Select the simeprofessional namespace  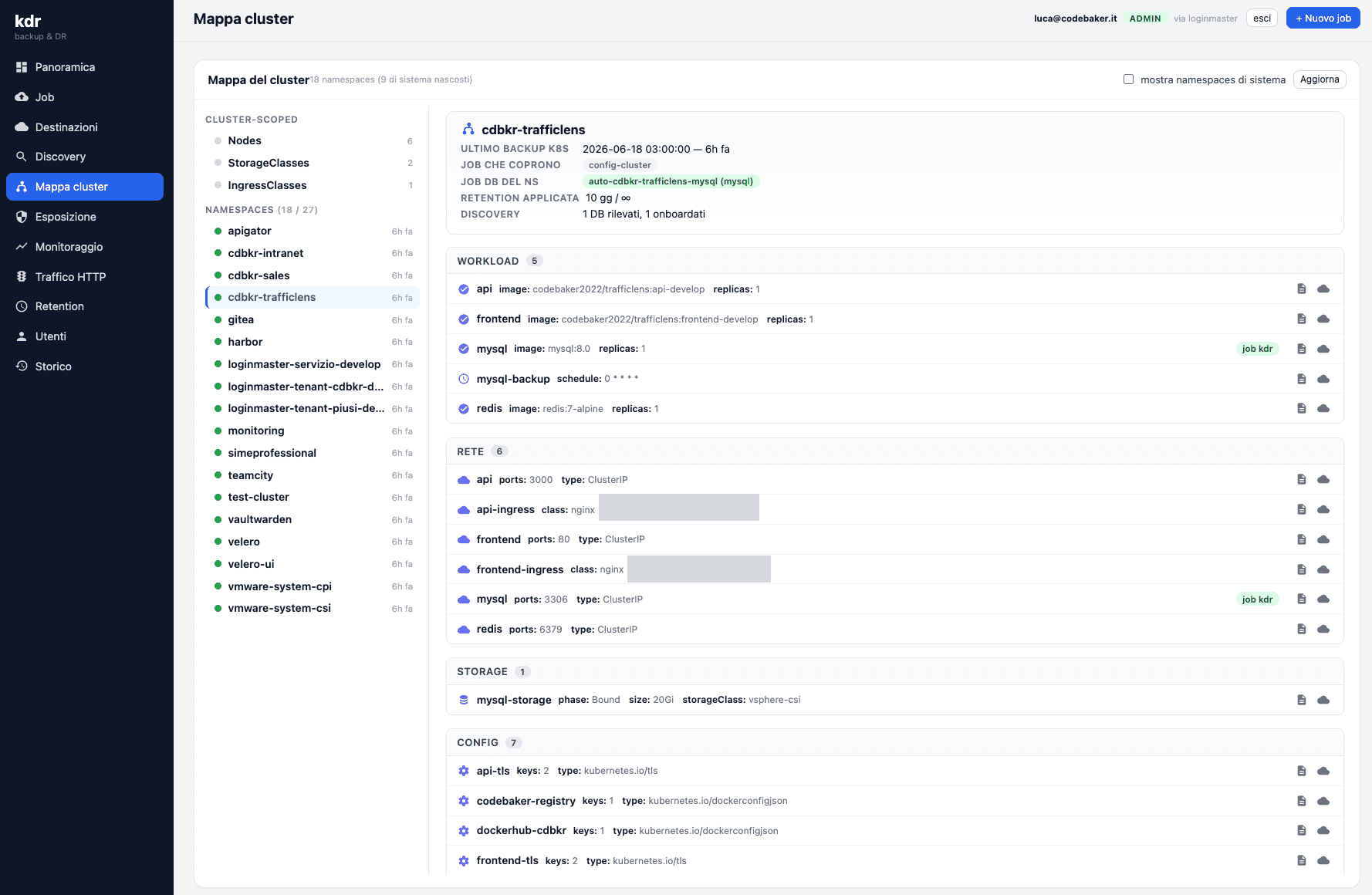(x=313, y=453)
